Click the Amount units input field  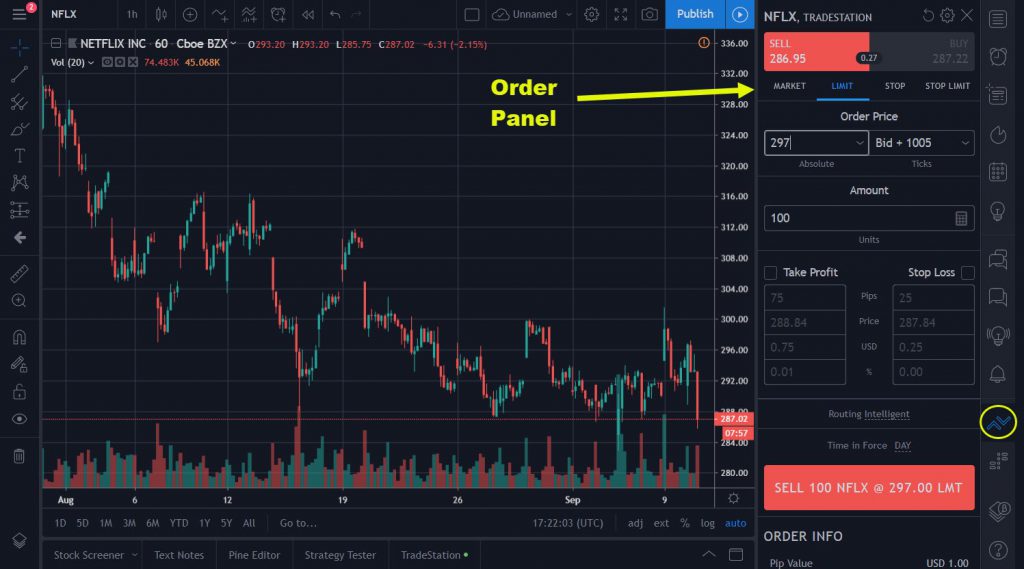[x=858, y=218]
